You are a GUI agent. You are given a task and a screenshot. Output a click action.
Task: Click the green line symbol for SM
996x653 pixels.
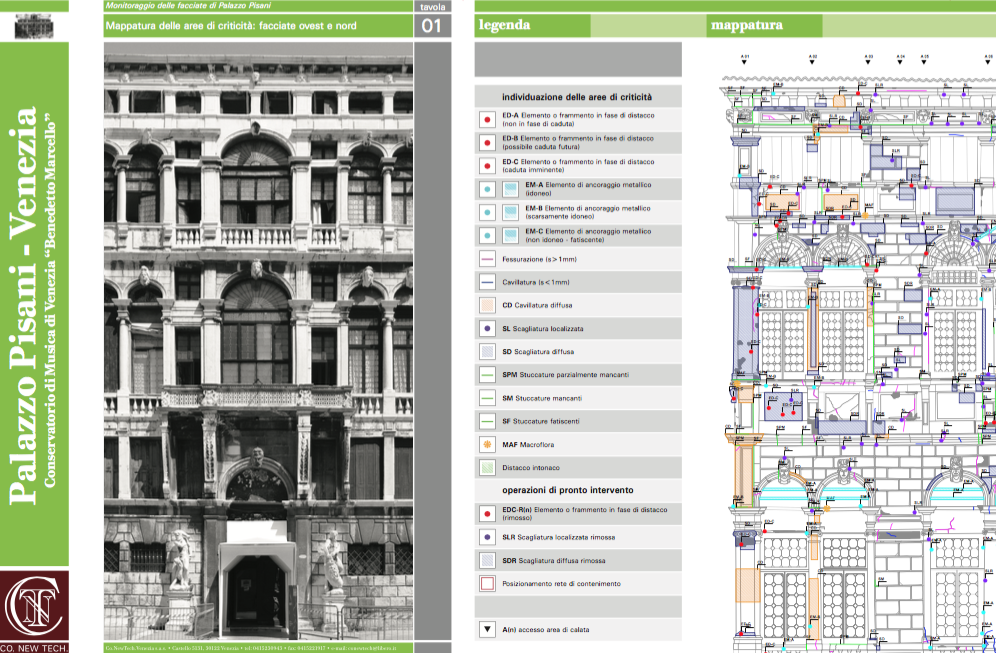tap(487, 398)
